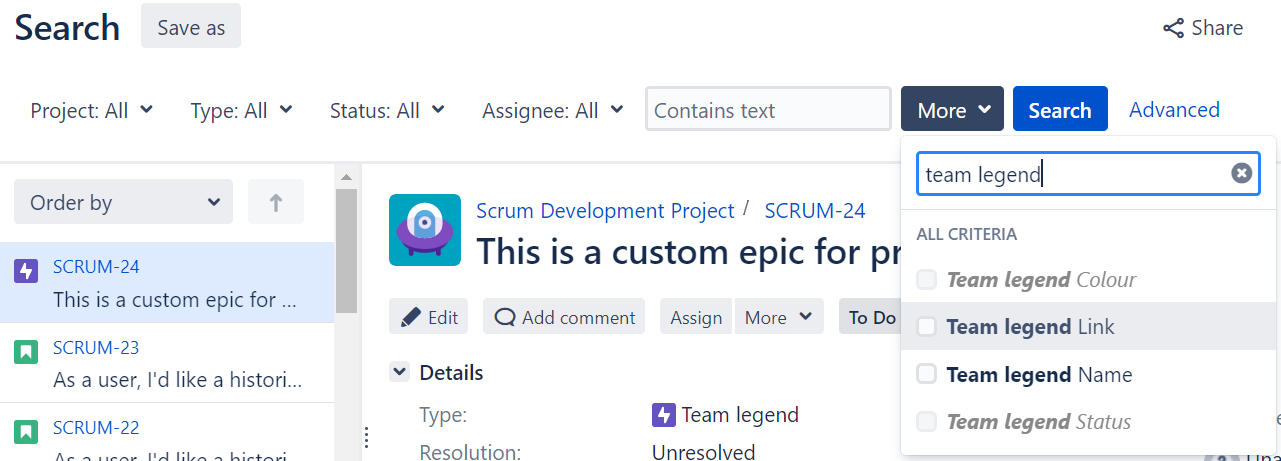This screenshot has height=461, width=1281.
Task: Click the ALL CRITERIA heading
Action: coord(967,235)
